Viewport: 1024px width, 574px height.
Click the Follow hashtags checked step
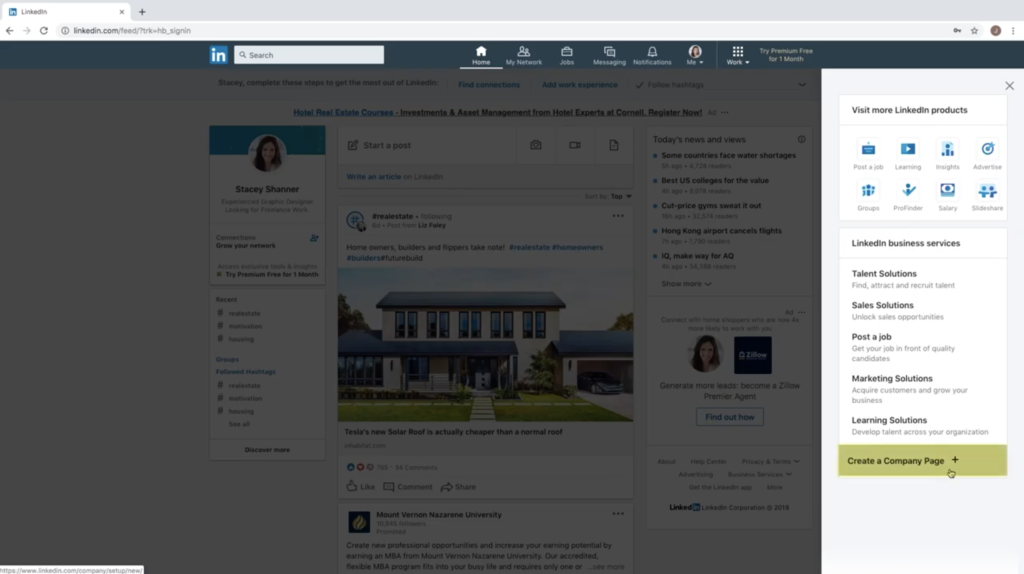point(669,85)
